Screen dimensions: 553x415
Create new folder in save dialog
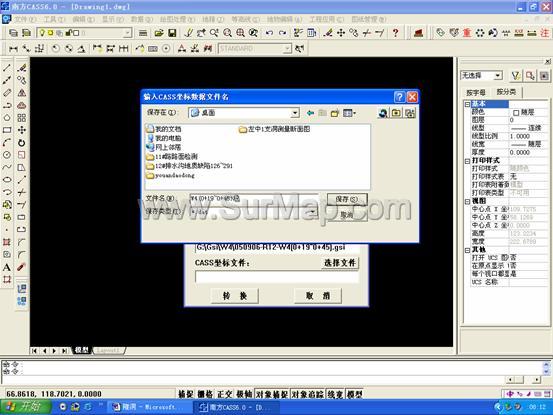(335, 113)
